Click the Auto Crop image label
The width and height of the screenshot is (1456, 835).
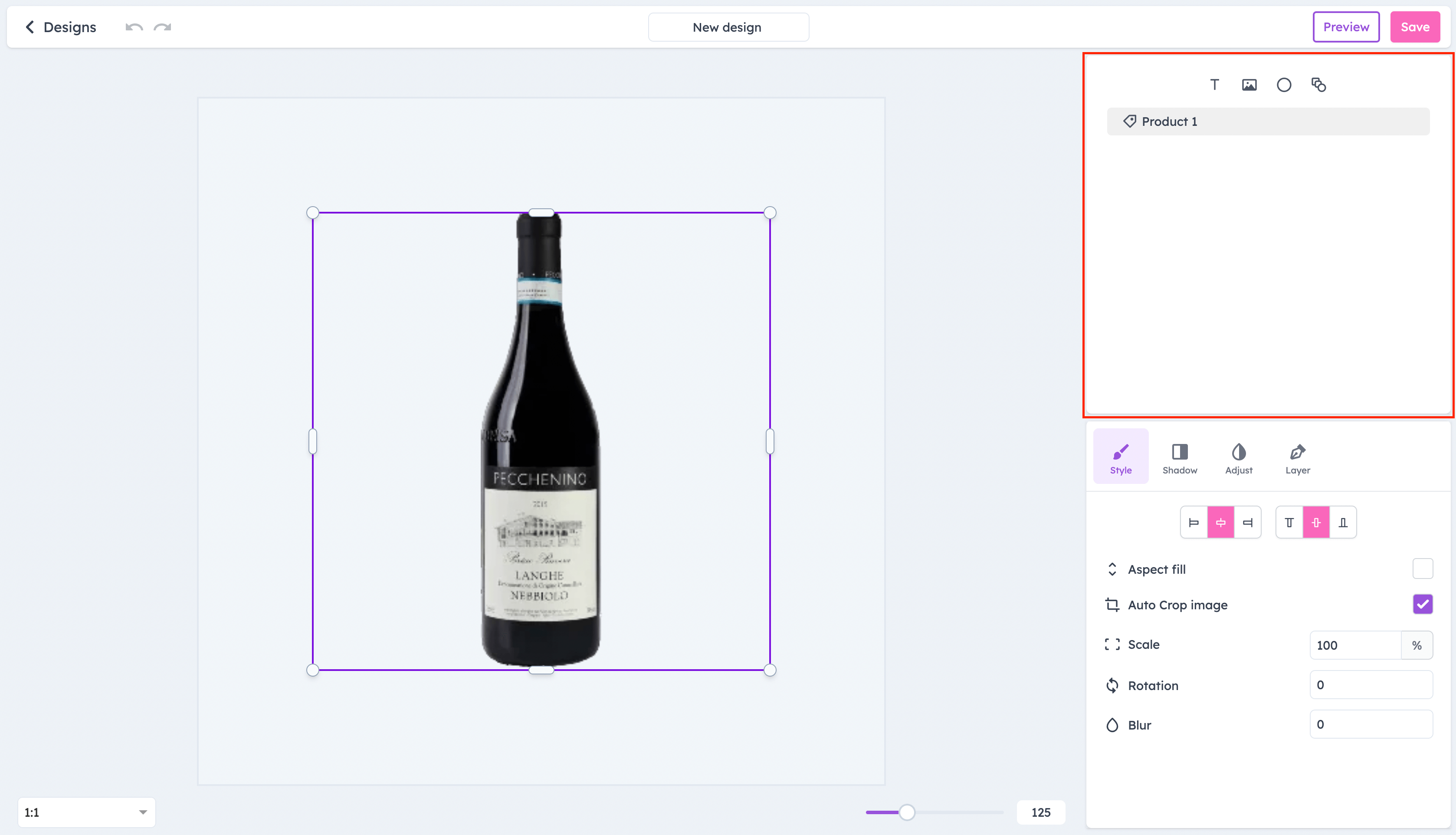click(x=1177, y=605)
